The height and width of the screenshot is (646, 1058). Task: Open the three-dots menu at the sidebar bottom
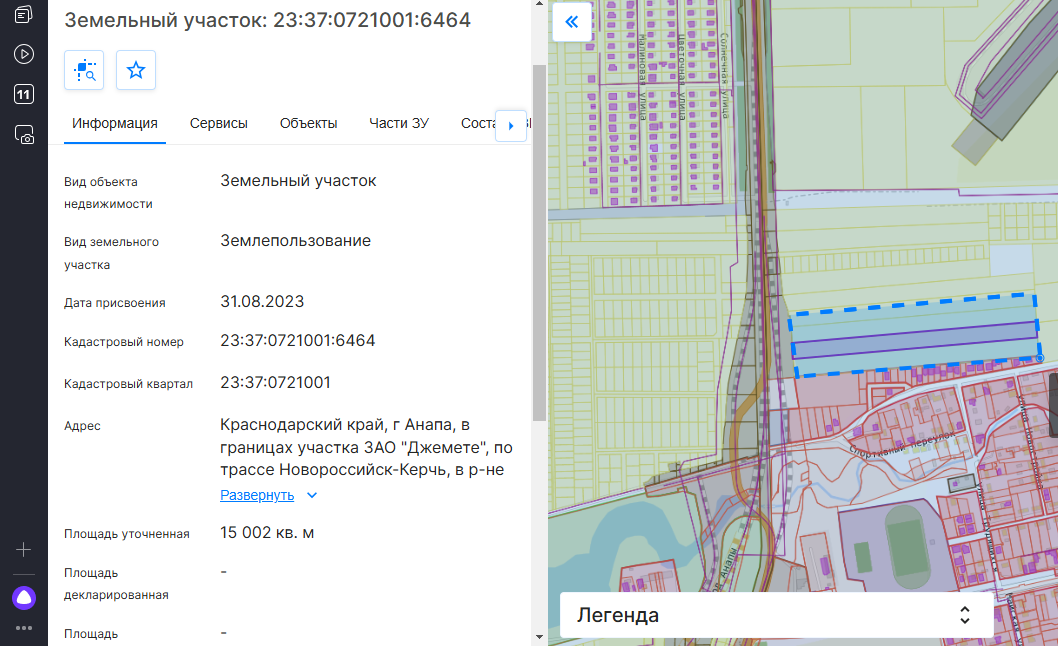(24, 628)
